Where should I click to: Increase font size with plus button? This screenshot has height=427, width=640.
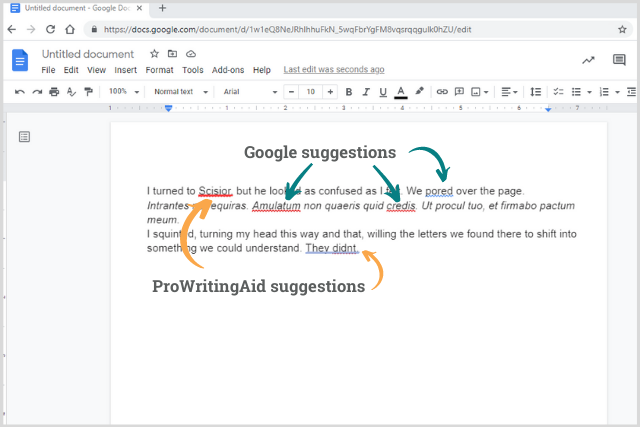point(330,92)
